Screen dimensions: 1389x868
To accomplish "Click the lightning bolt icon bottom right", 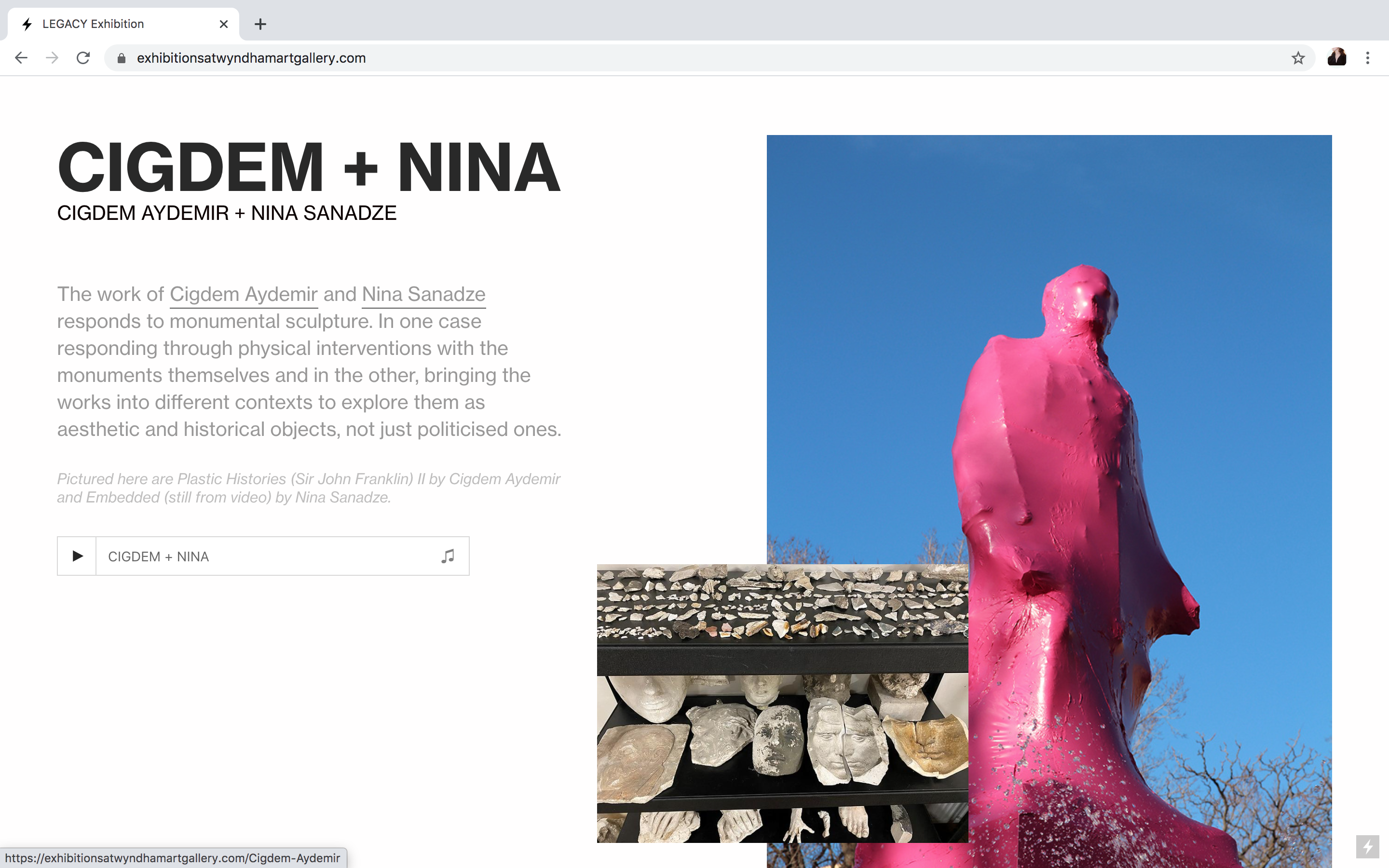I will click(1367, 846).
